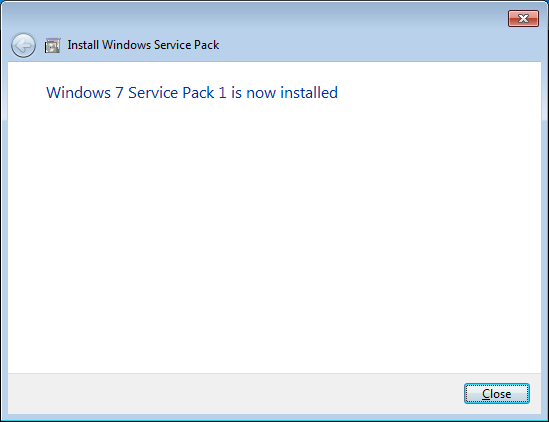Click the circular back arrow button

pyautogui.click(x=23, y=46)
